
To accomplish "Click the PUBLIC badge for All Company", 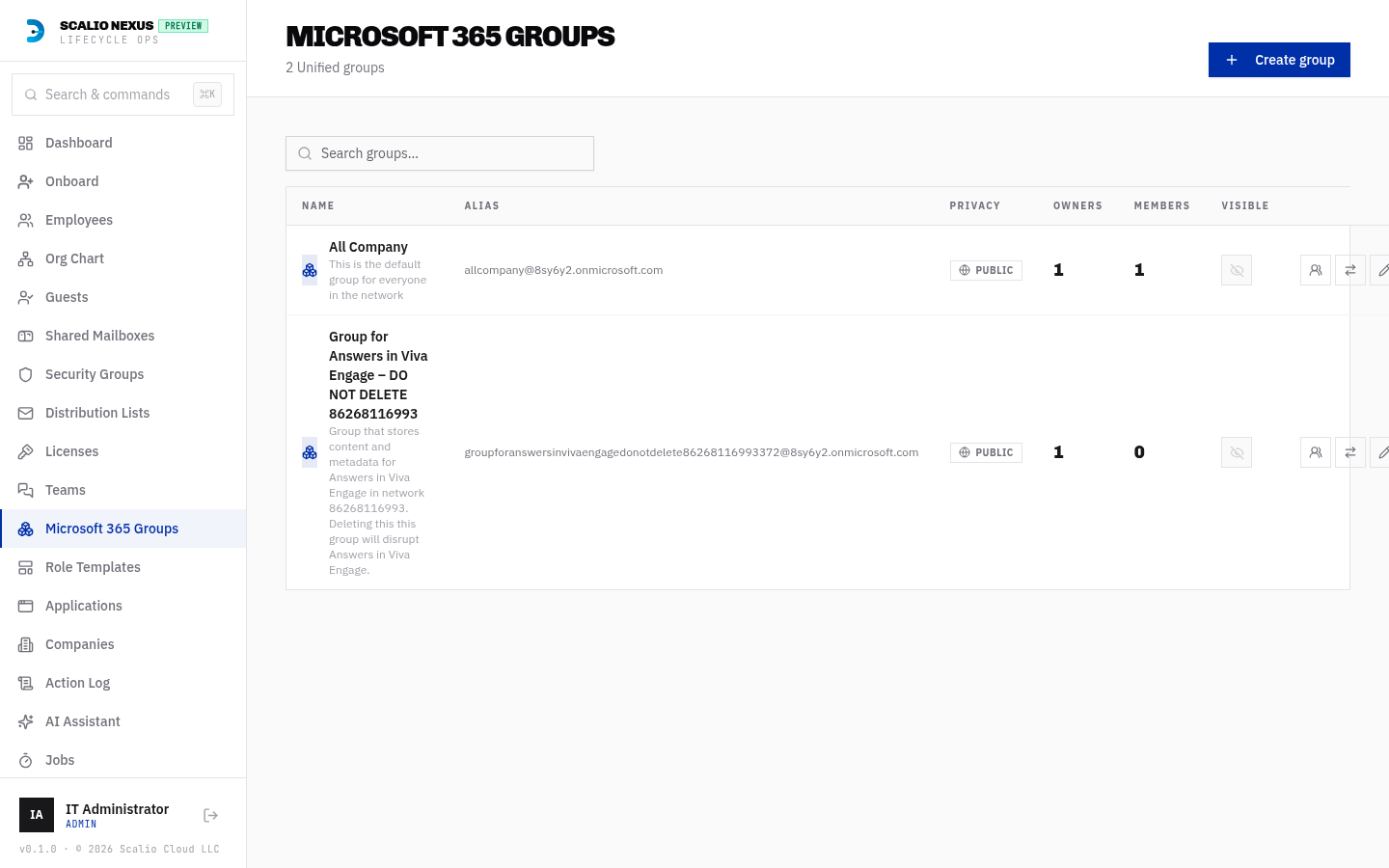I will [x=986, y=270].
